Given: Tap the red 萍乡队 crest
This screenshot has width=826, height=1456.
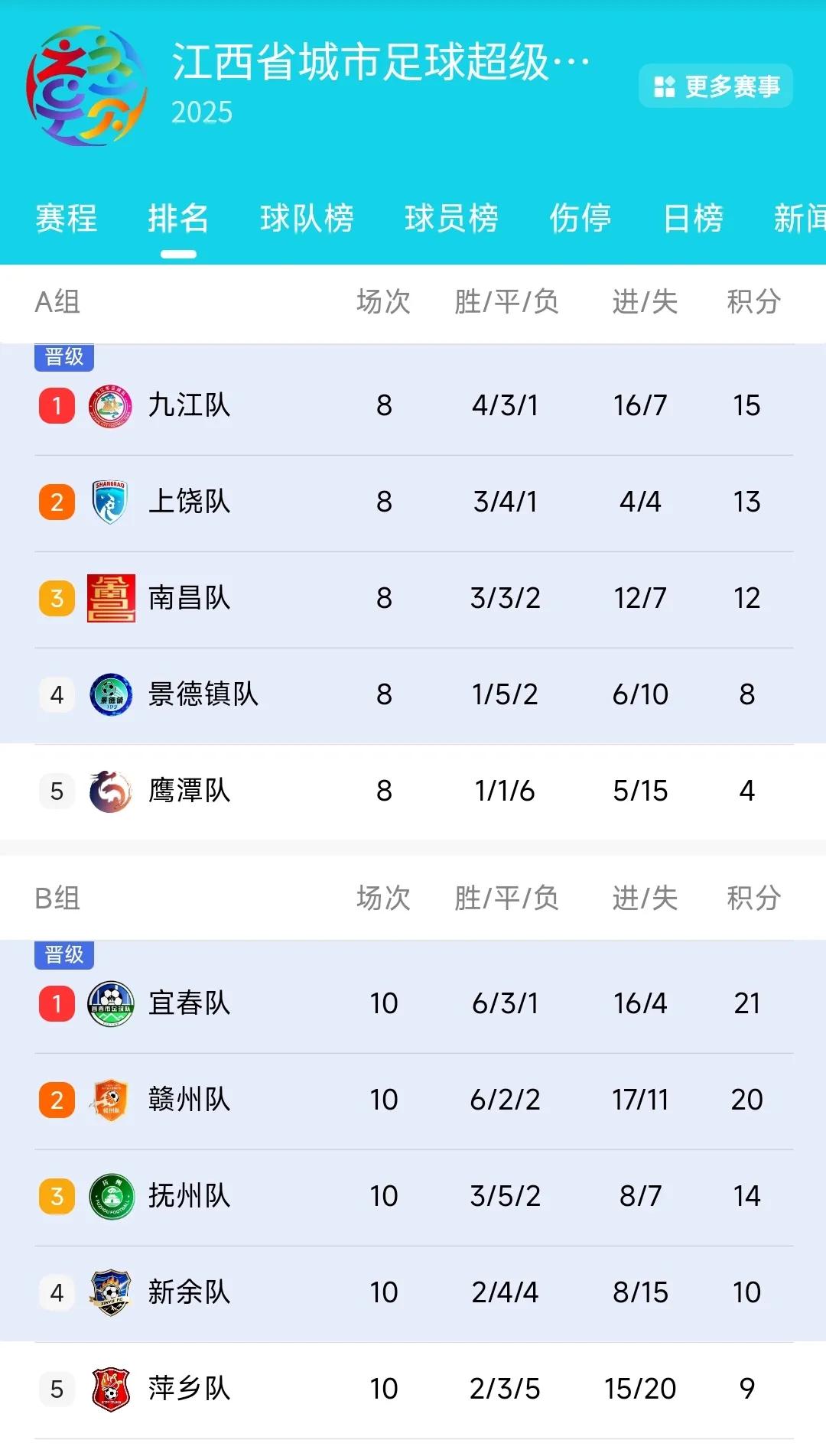Looking at the screenshot, I should tap(111, 1389).
